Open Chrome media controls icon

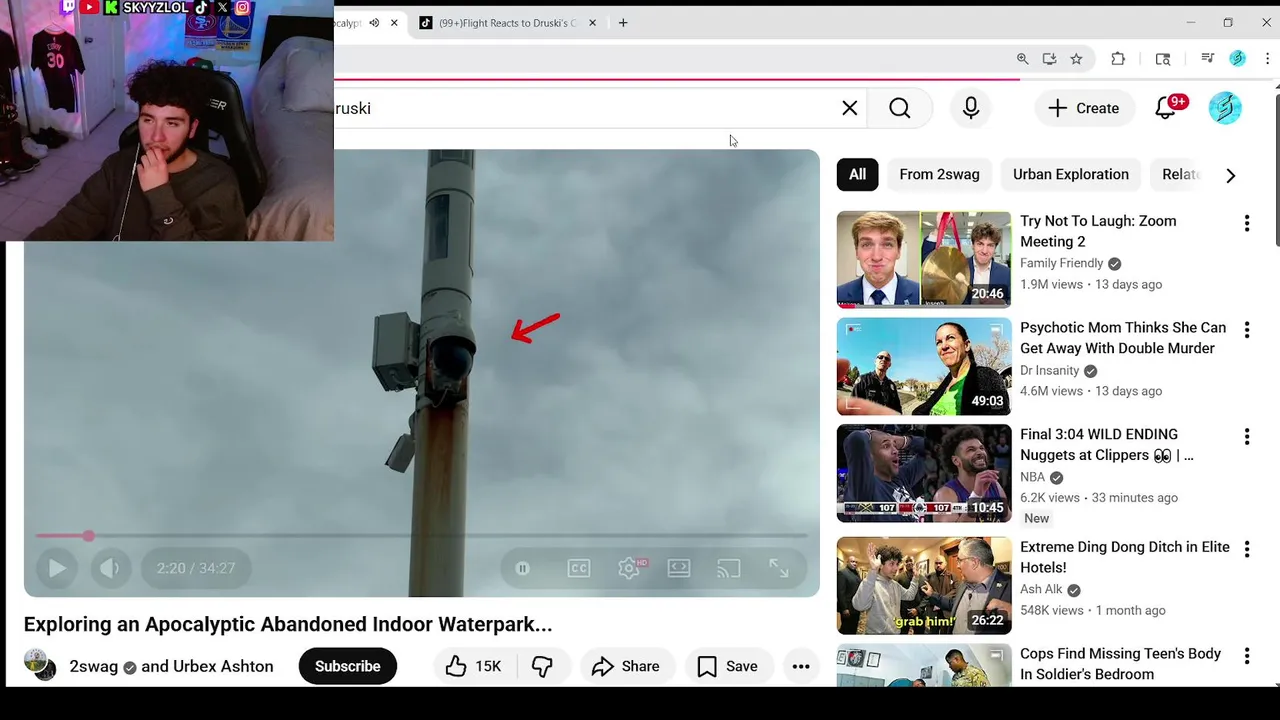pyautogui.click(x=1207, y=59)
